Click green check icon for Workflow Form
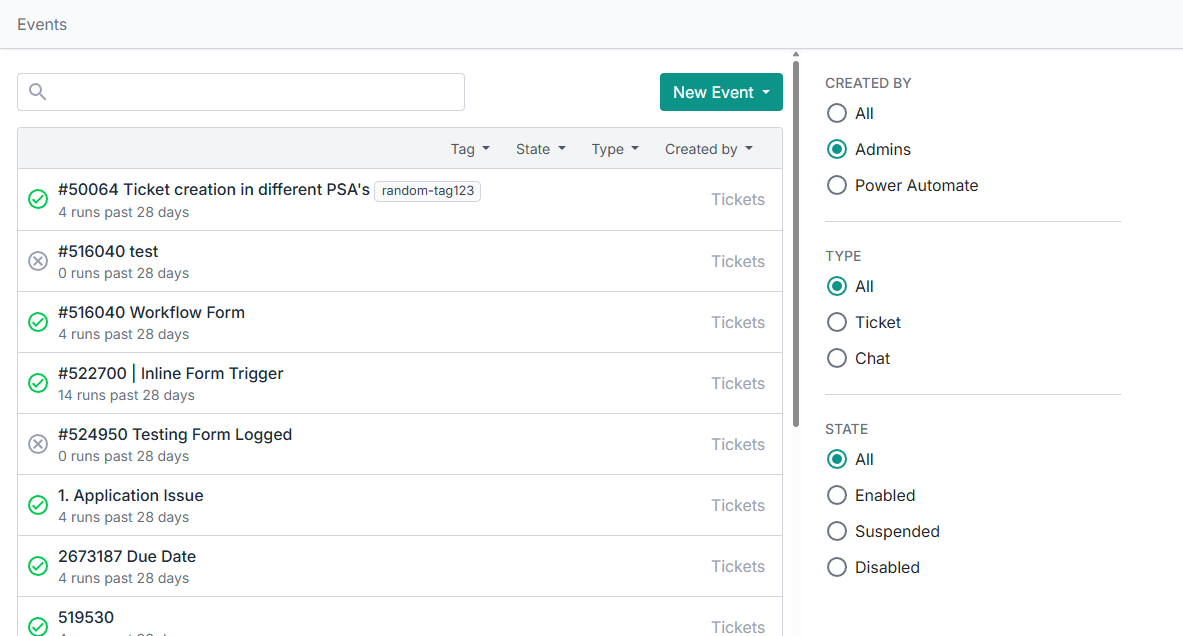 pos(38,322)
